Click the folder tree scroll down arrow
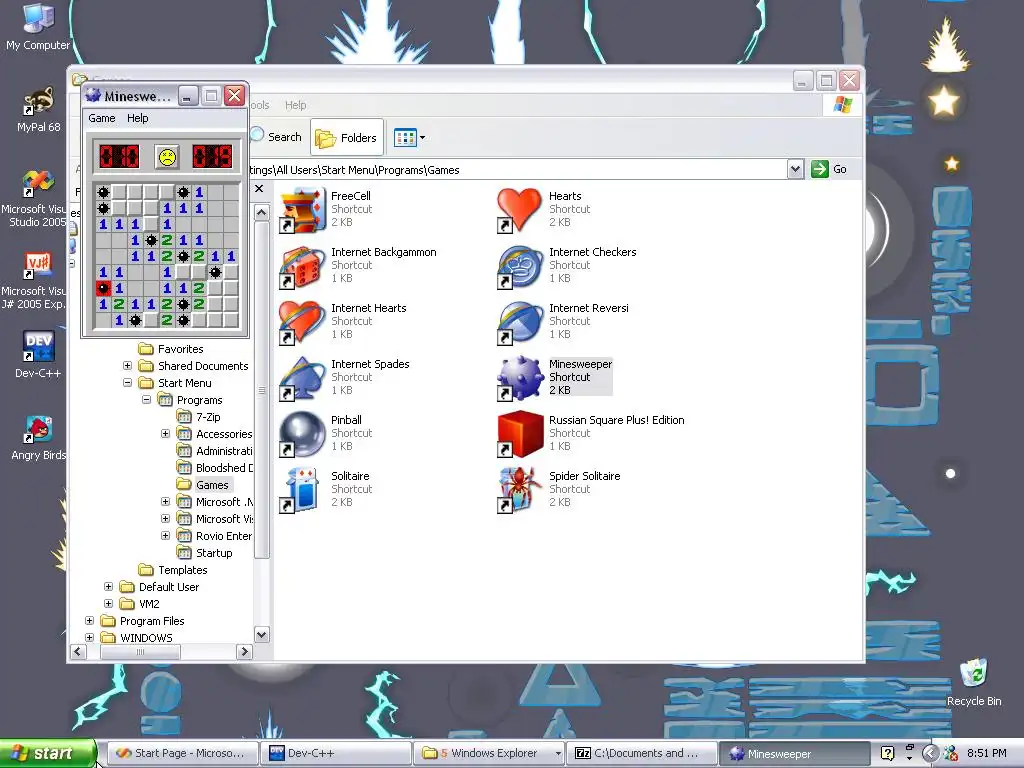The width and height of the screenshot is (1024, 768). pos(261,634)
